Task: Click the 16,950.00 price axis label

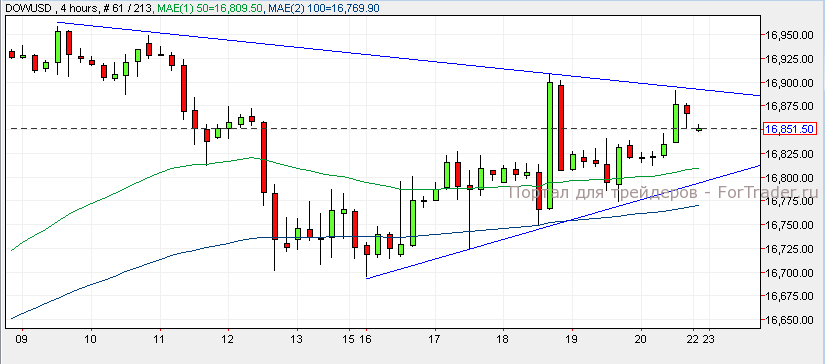Action: [x=789, y=35]
